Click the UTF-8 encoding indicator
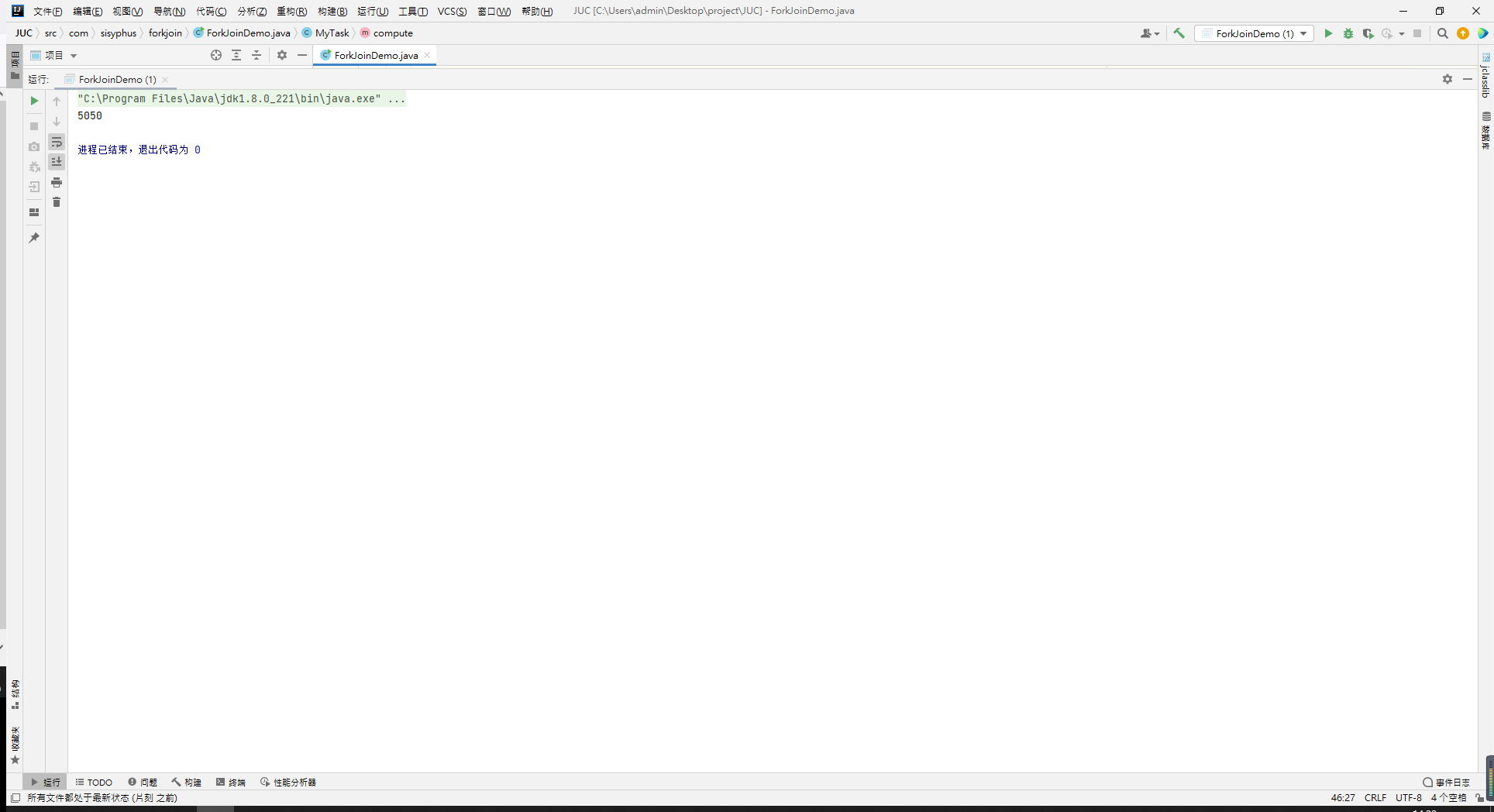Viewport: 1494px width, 812px height. 1409,798
